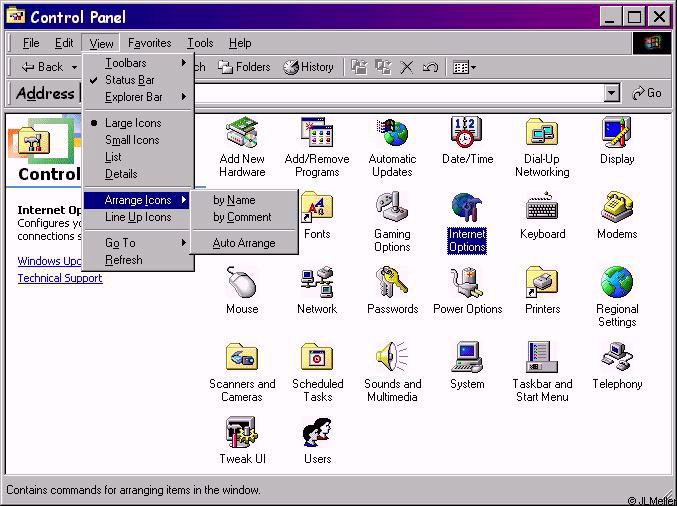Click the Folders toolbar button

(x=244, y=67)
